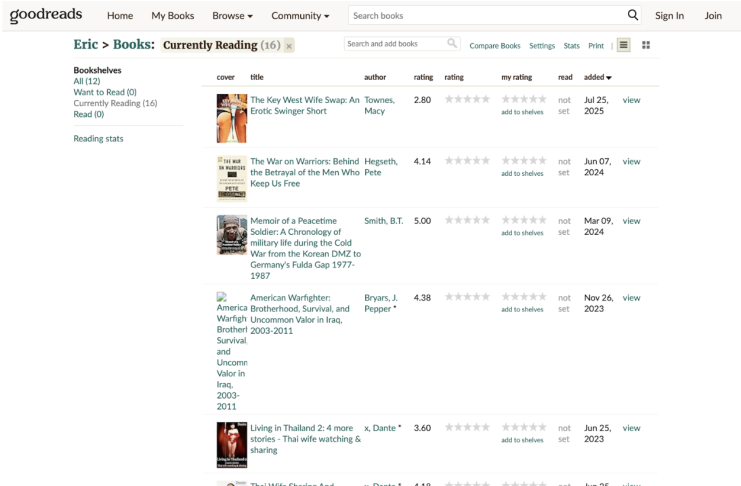Go to the Home navigation item

point(120,16)
